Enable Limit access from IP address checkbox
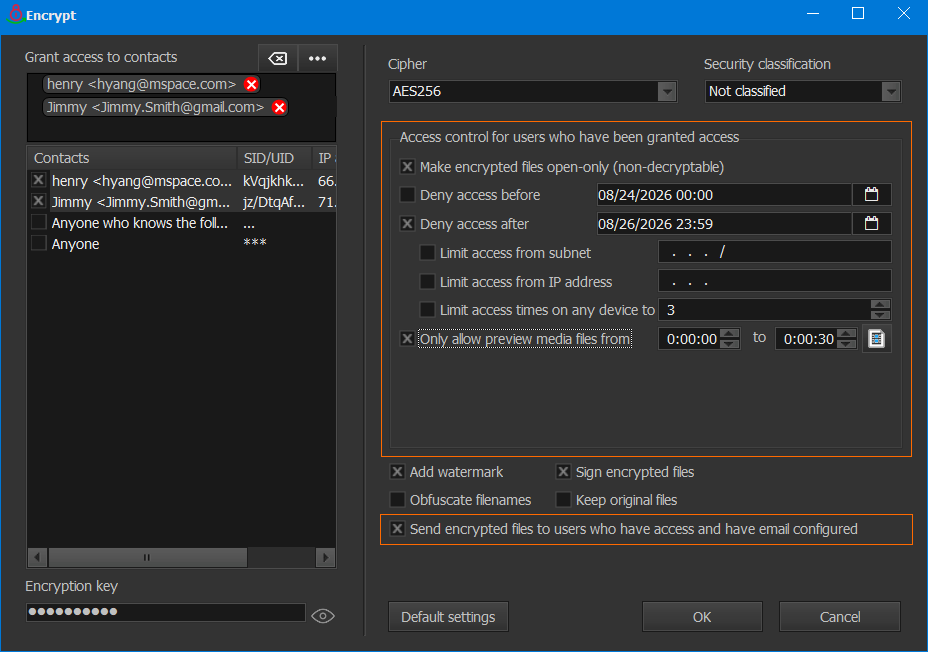Image resolution: width=928 pixels, height=652 pixels. coord(427,281)
